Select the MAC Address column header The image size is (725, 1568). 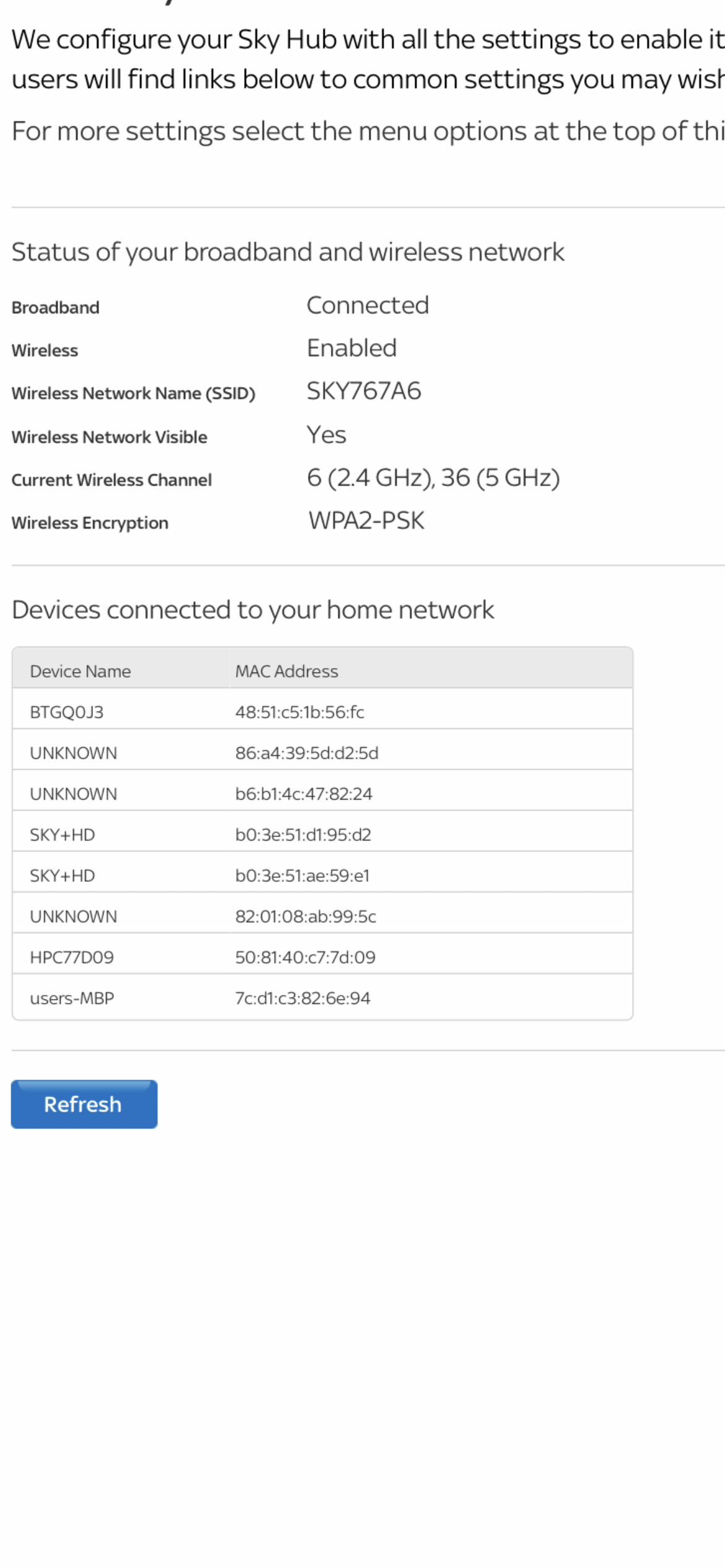[286, 671]
